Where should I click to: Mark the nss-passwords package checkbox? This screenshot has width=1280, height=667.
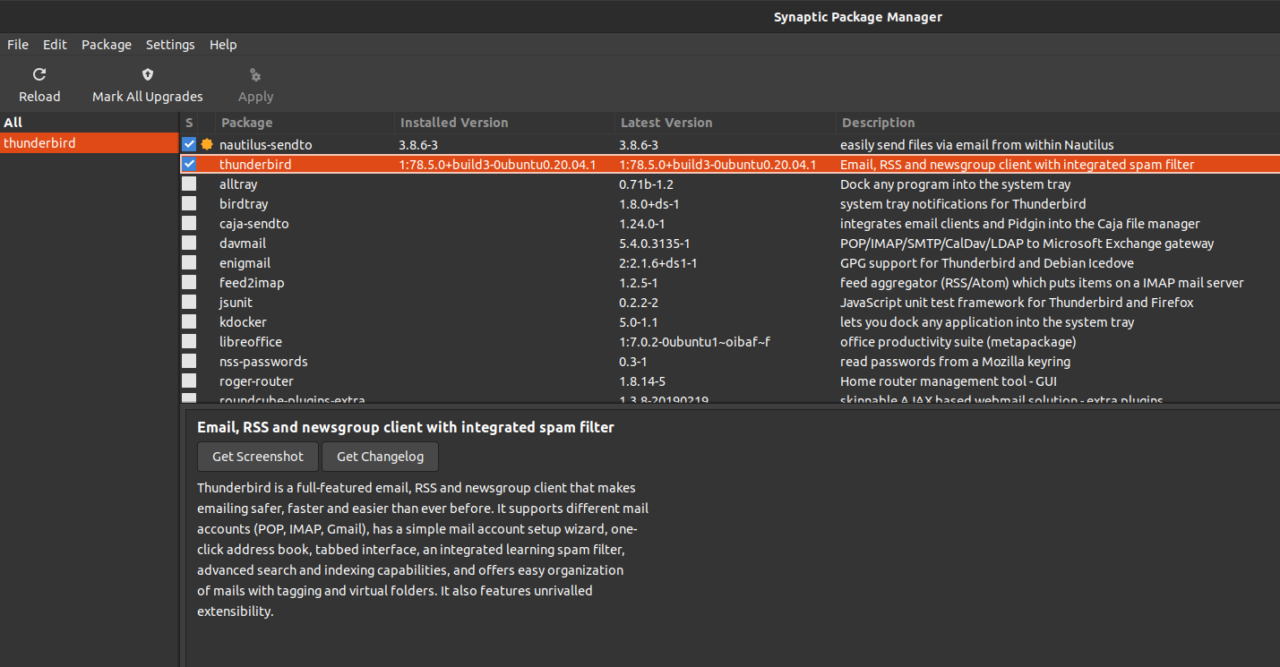pyautogui.click(x=189, y=361)
